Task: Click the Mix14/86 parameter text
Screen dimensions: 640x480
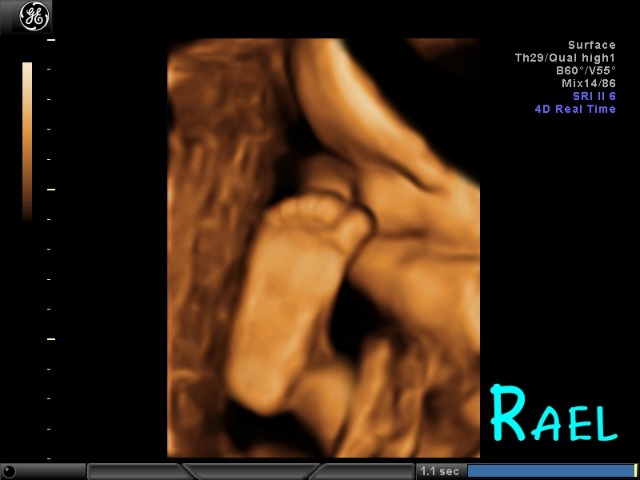Action: coord(588,83)
